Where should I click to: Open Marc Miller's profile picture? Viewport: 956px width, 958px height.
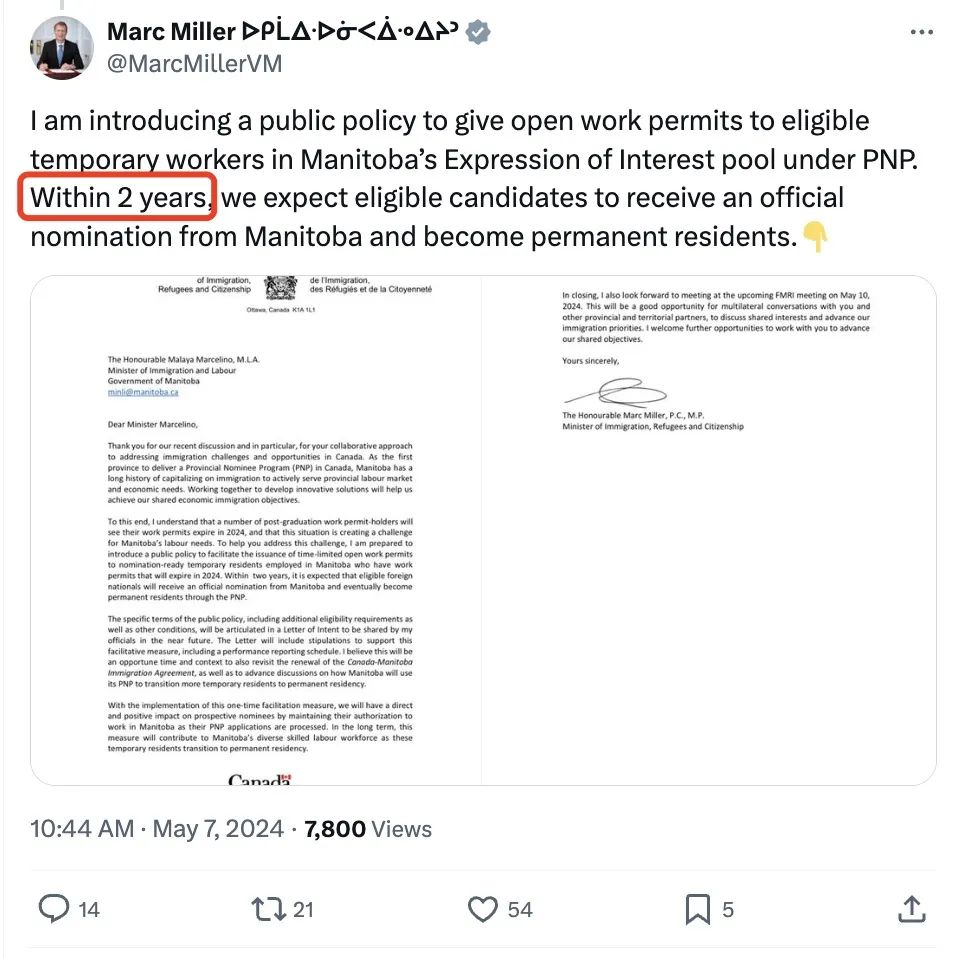coord(61,48)
